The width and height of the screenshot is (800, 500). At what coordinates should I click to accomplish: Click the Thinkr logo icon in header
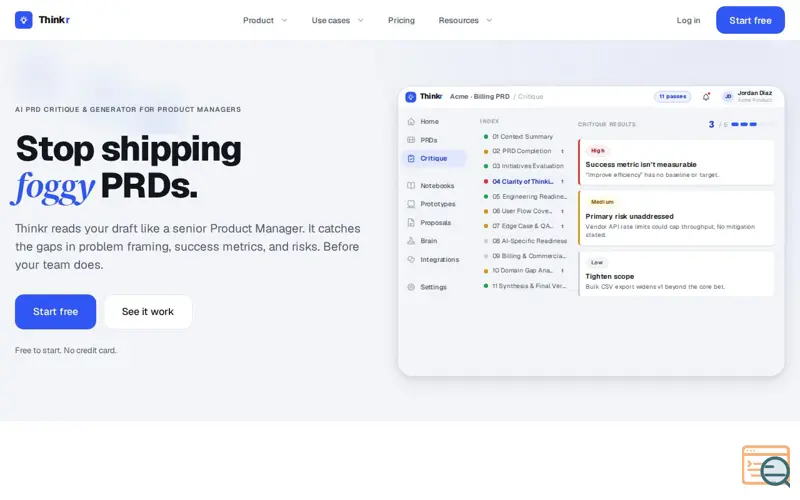pos(23,20)
